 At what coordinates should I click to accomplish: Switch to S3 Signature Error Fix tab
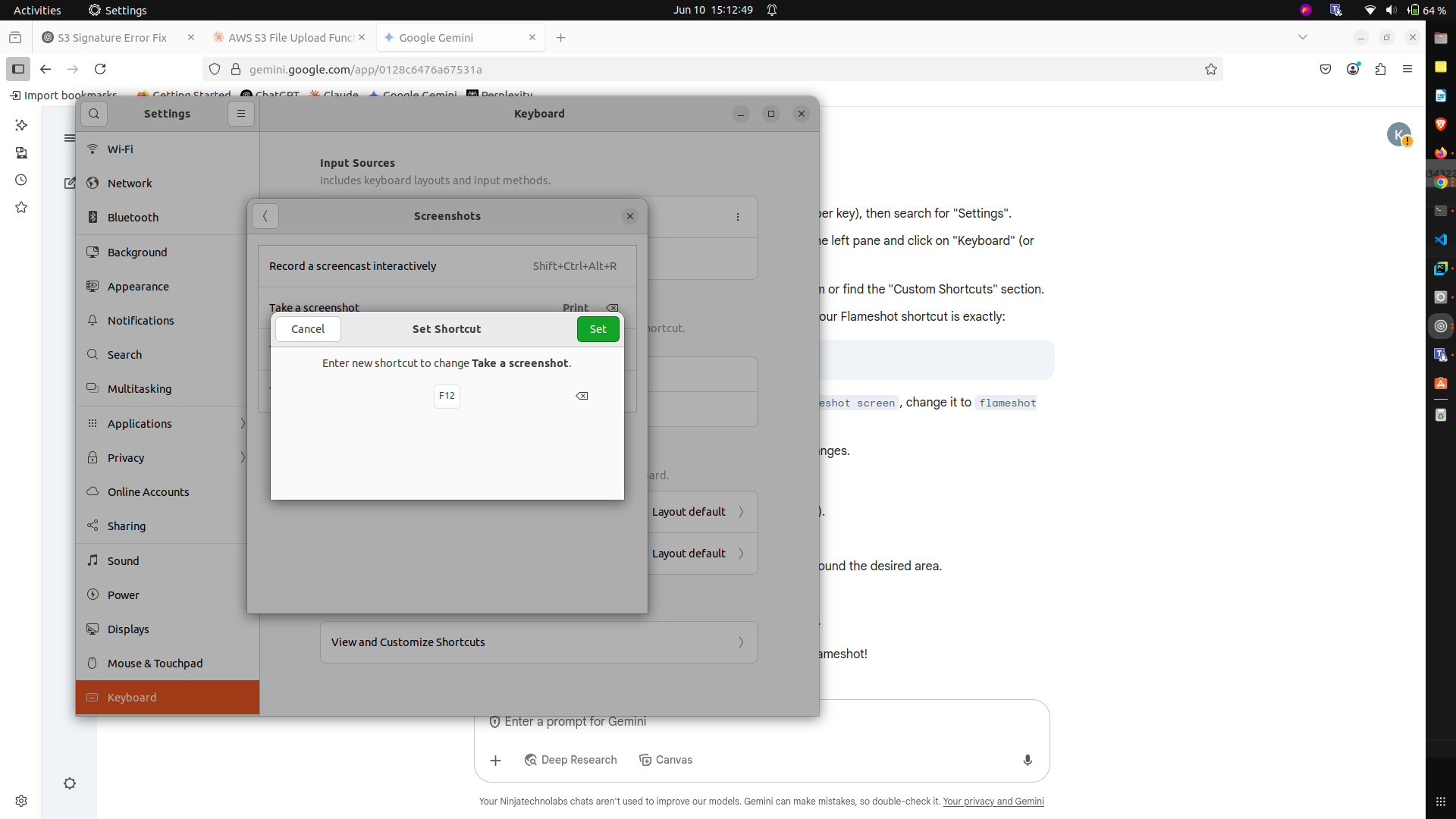point(112,38)
